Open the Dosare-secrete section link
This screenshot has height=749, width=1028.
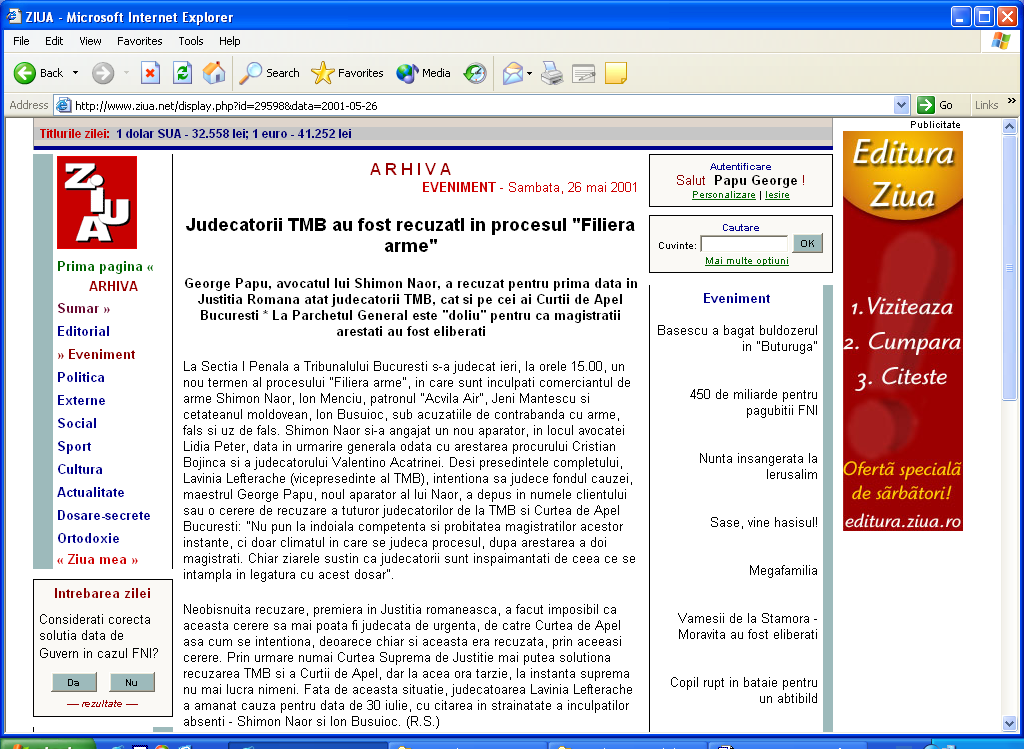104,515
